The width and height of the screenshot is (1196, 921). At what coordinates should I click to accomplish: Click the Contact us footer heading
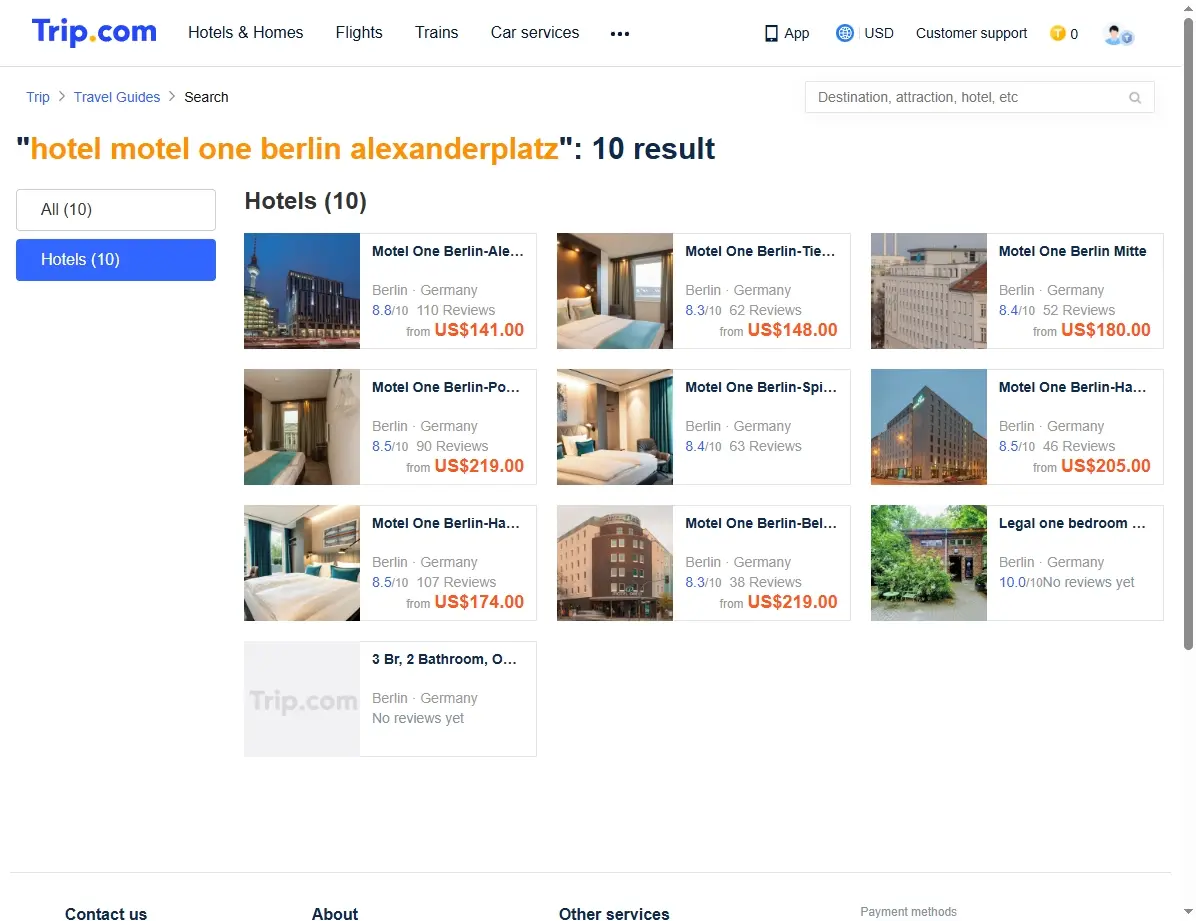[x=106, y=913]
